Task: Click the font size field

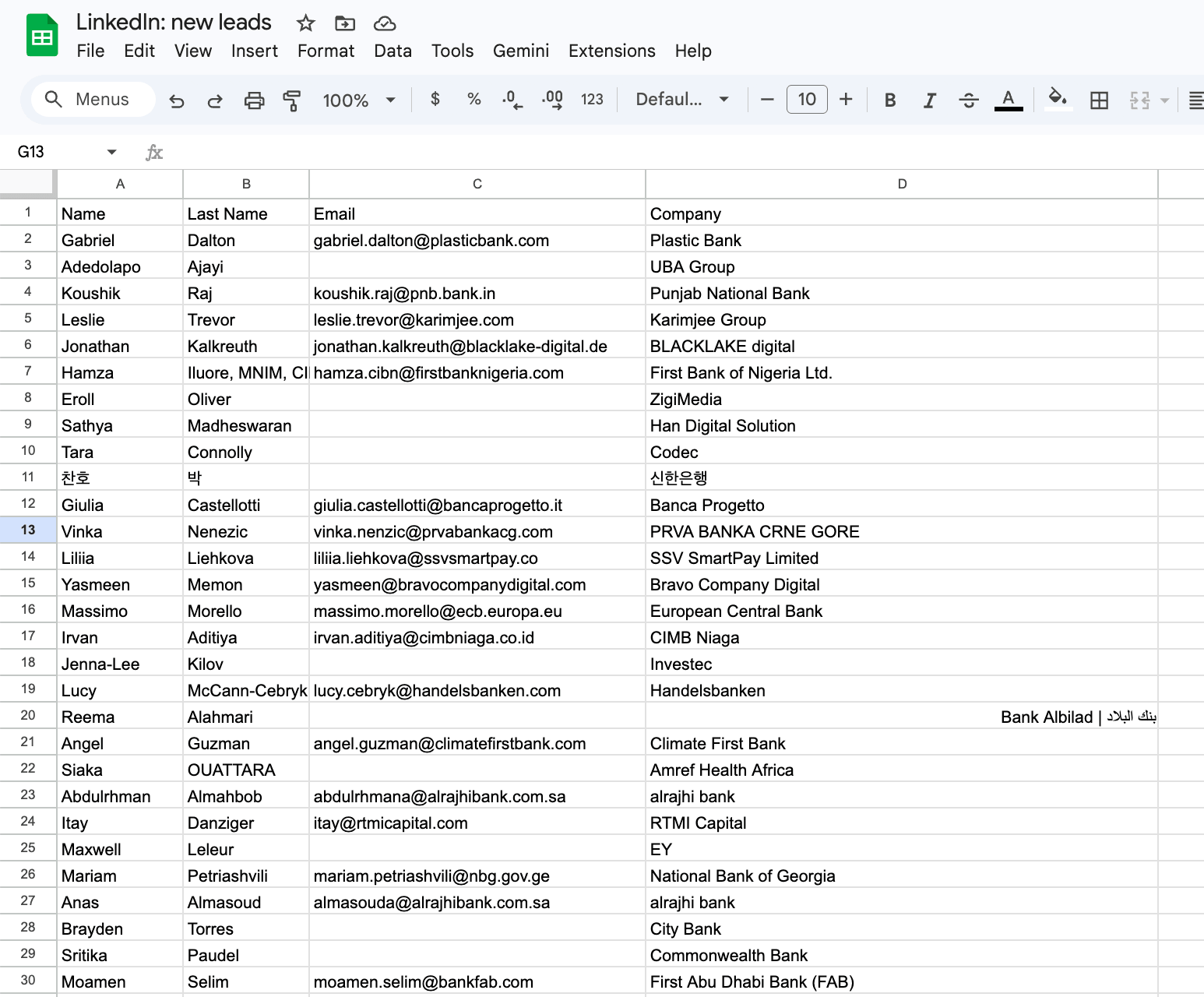Action: (807, 100)
